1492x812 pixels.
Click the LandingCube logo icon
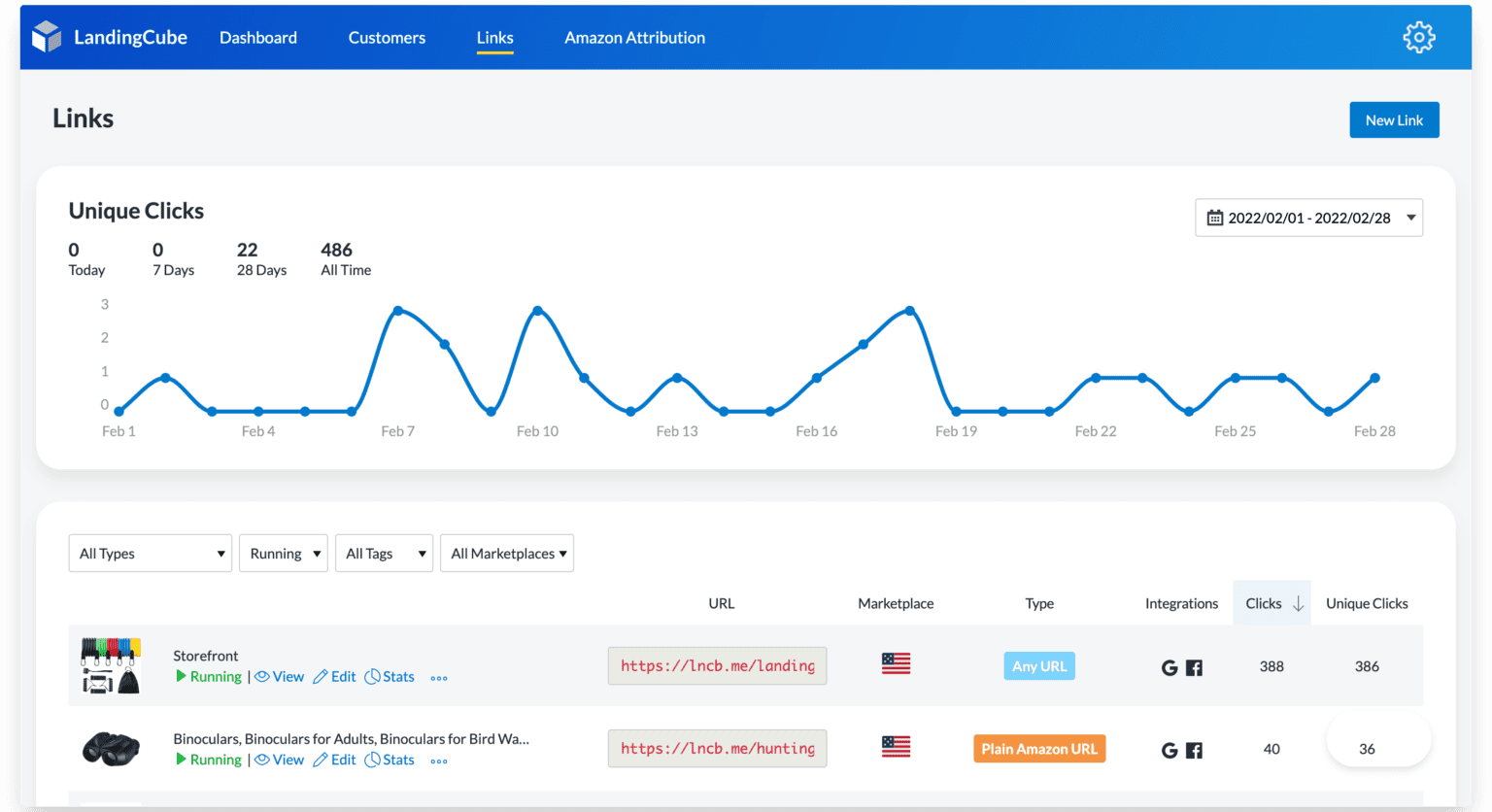47,36
